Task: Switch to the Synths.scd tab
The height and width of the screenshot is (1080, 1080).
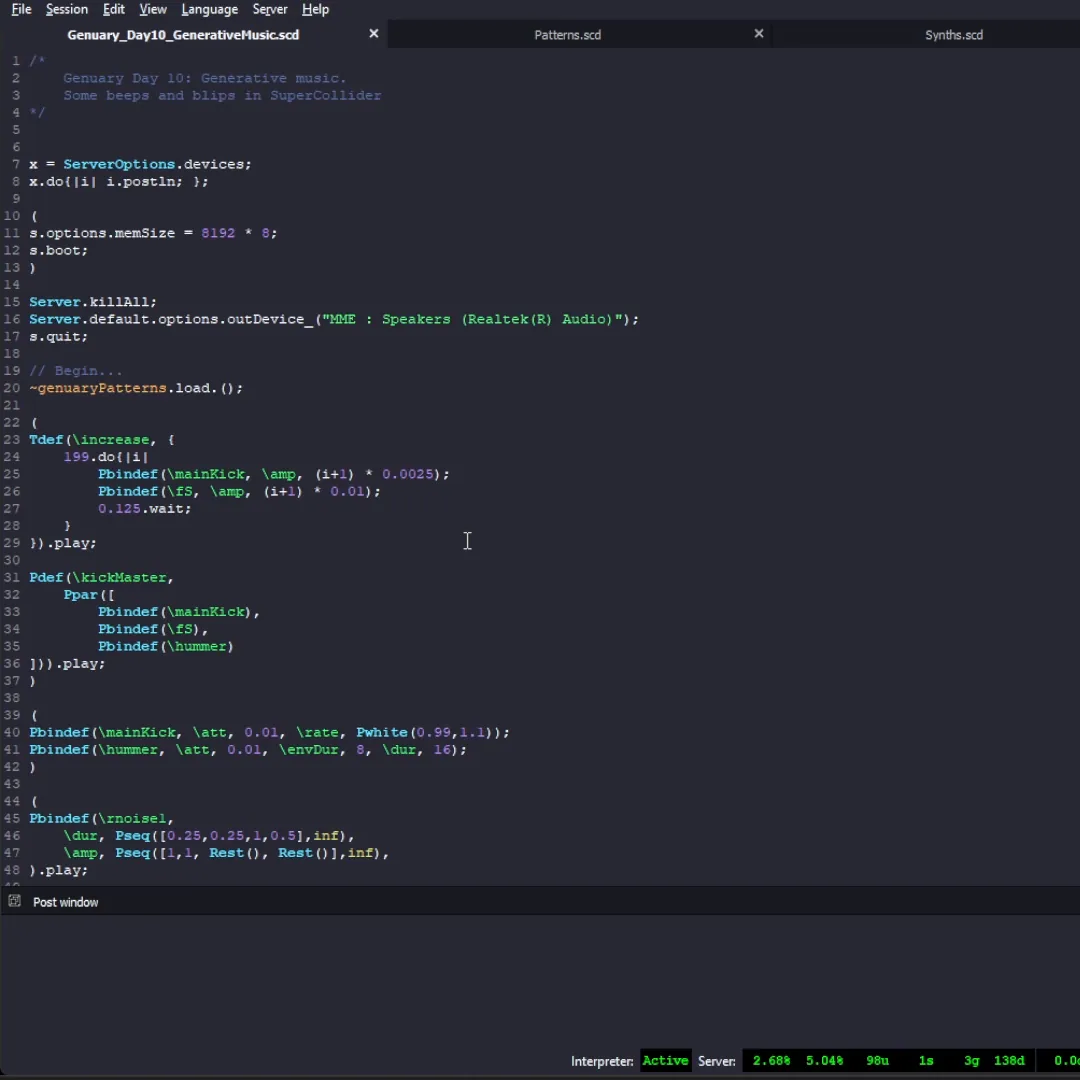Action: [953, 35]
